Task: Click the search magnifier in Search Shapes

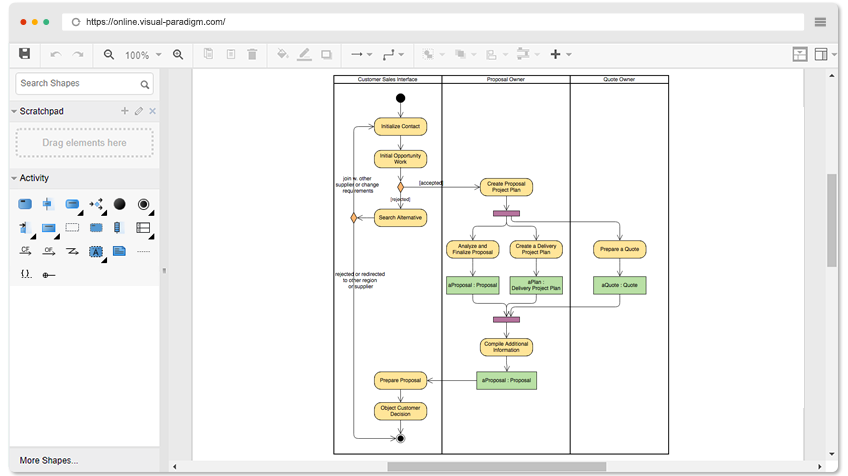Action: tap(144, 84)
